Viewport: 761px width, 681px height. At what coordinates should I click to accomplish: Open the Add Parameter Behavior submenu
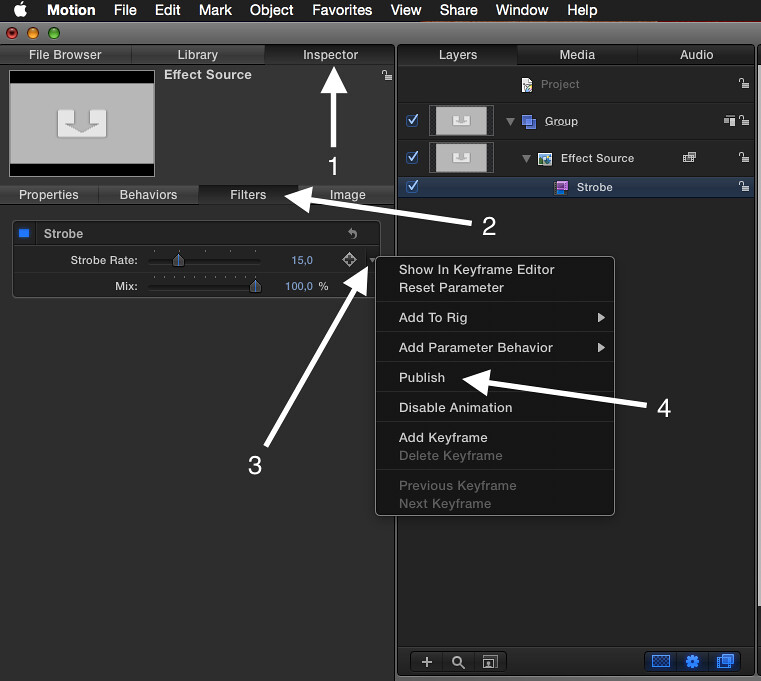[x=495, y=348]
